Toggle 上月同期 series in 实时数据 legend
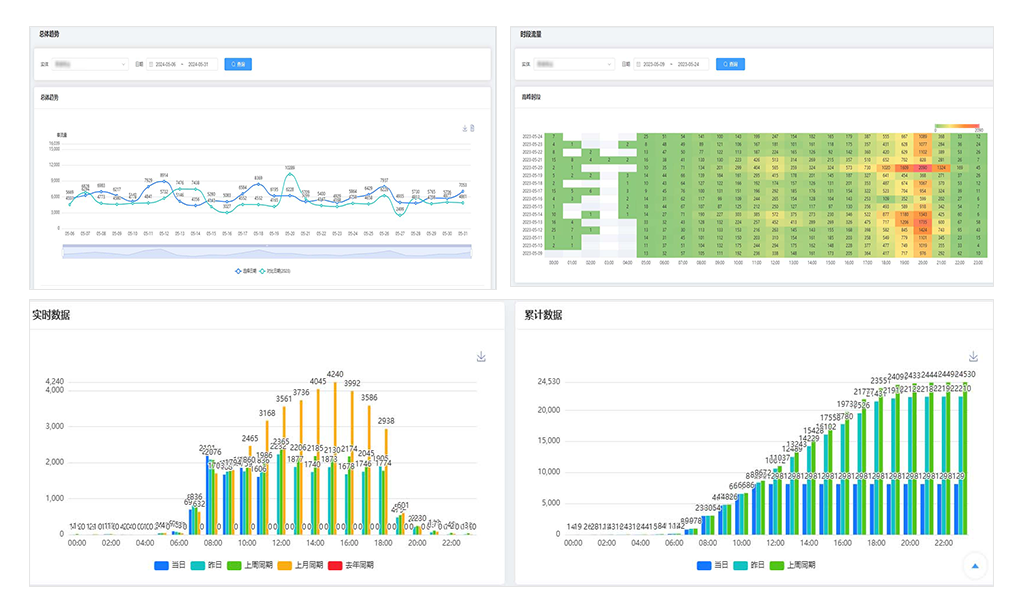This screenshot has width=1023, height=614. [x=300, y=565]
